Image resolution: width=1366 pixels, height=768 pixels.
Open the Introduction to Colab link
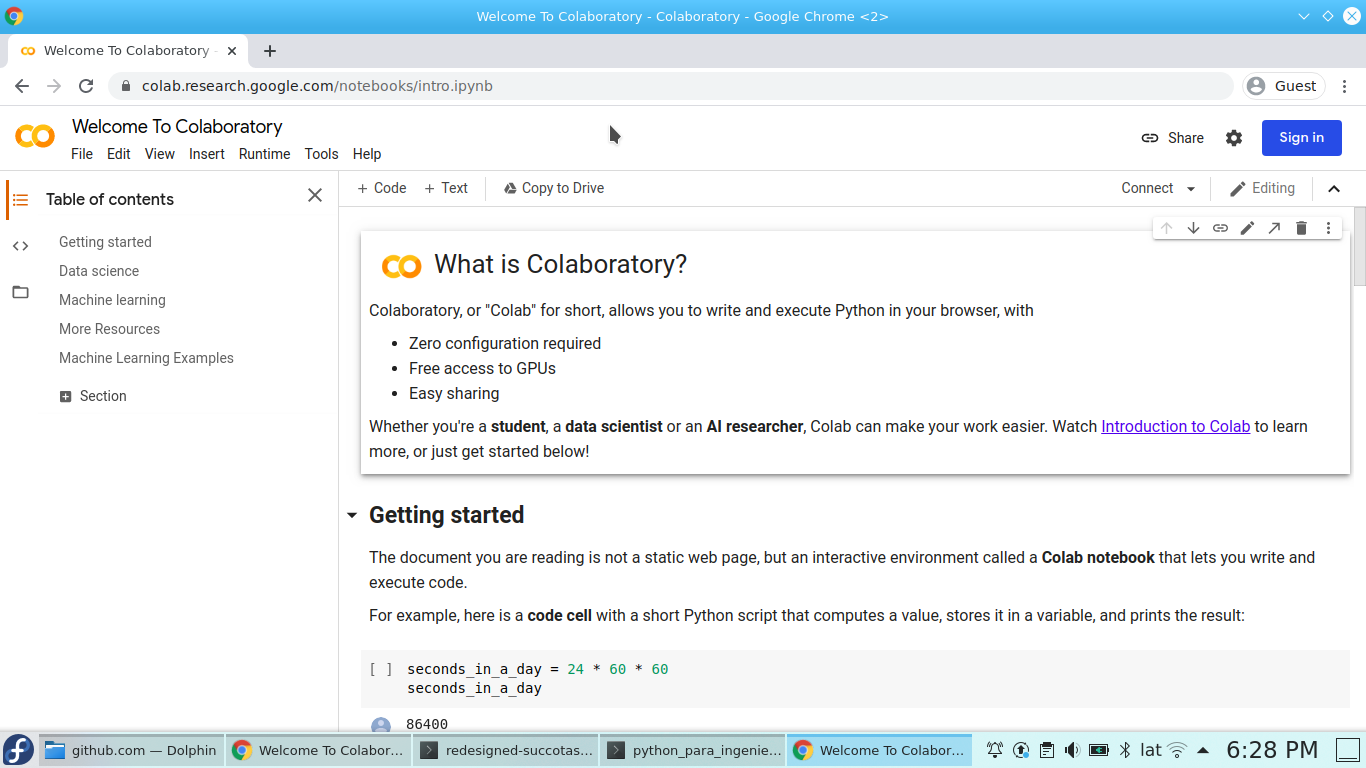pyautogui.click(x=1176, y=426)
